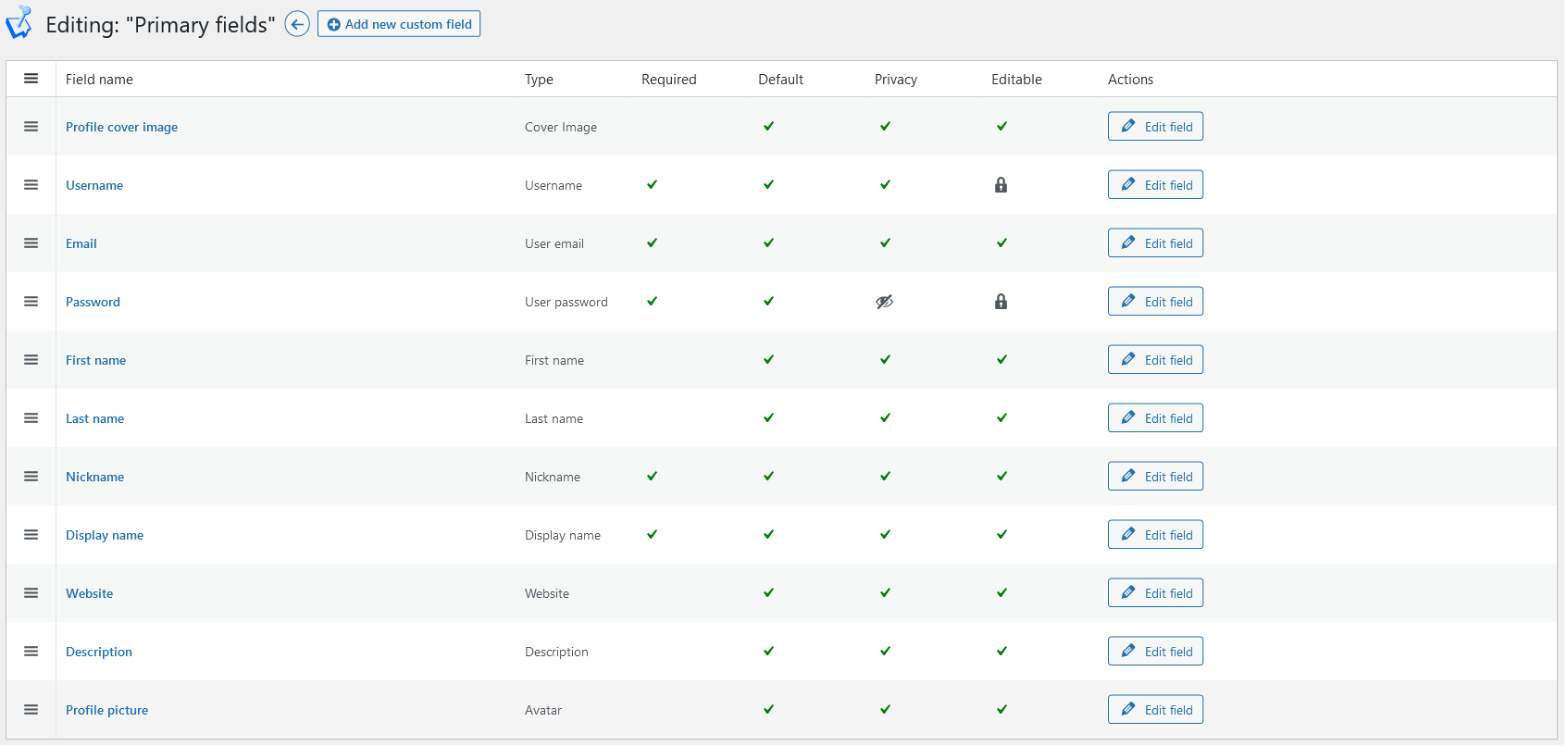
Task: Grab the drag handle for Display name row
Action: 31,535
